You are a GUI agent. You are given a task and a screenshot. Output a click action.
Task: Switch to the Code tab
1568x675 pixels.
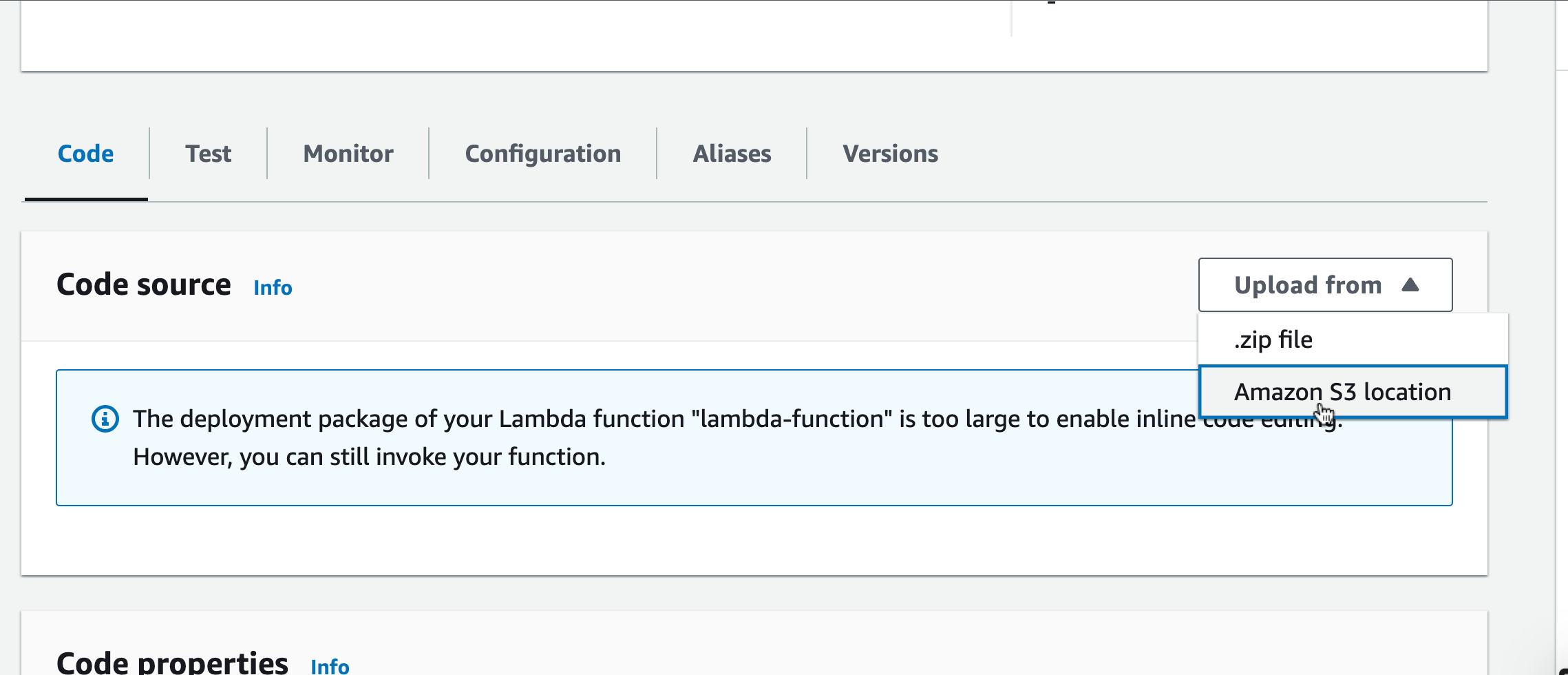(x=85, y=154)
